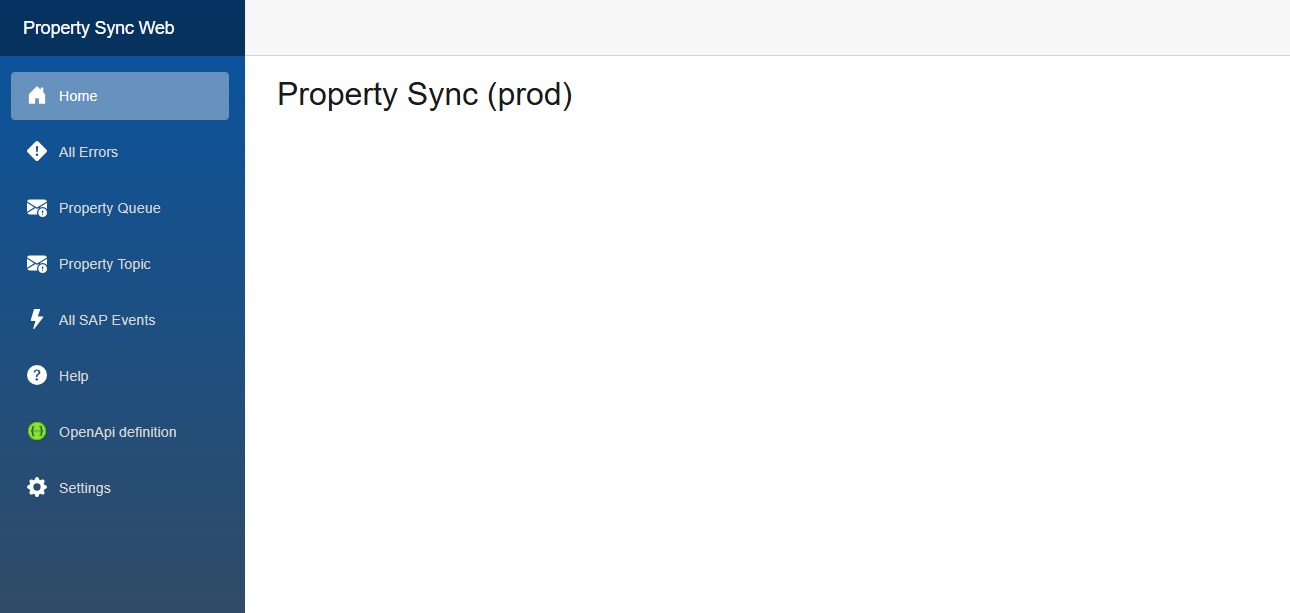
Task: Click the Home house icon
Action: coord(37,96)
